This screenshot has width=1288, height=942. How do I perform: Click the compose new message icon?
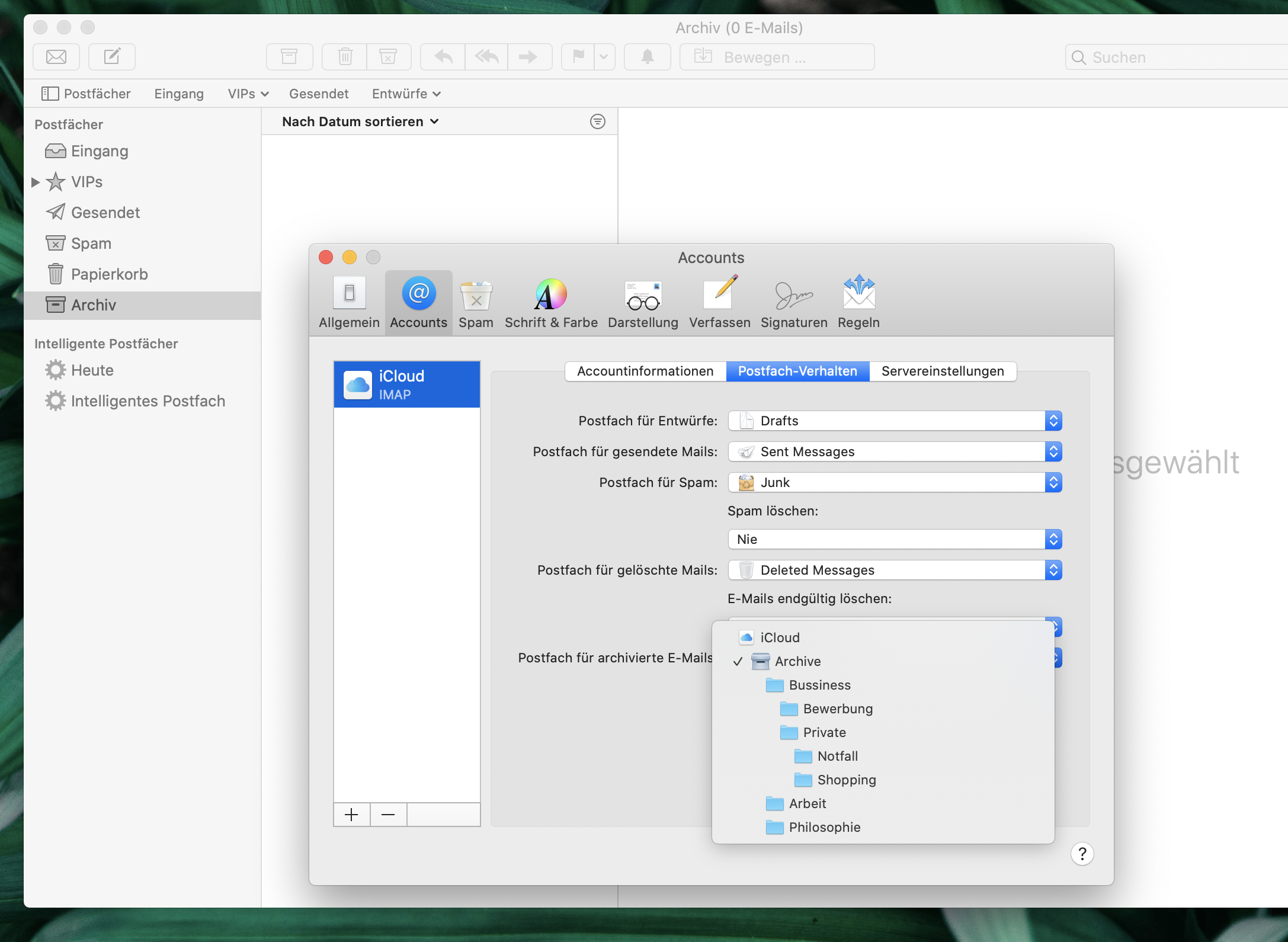coord(112,57)
